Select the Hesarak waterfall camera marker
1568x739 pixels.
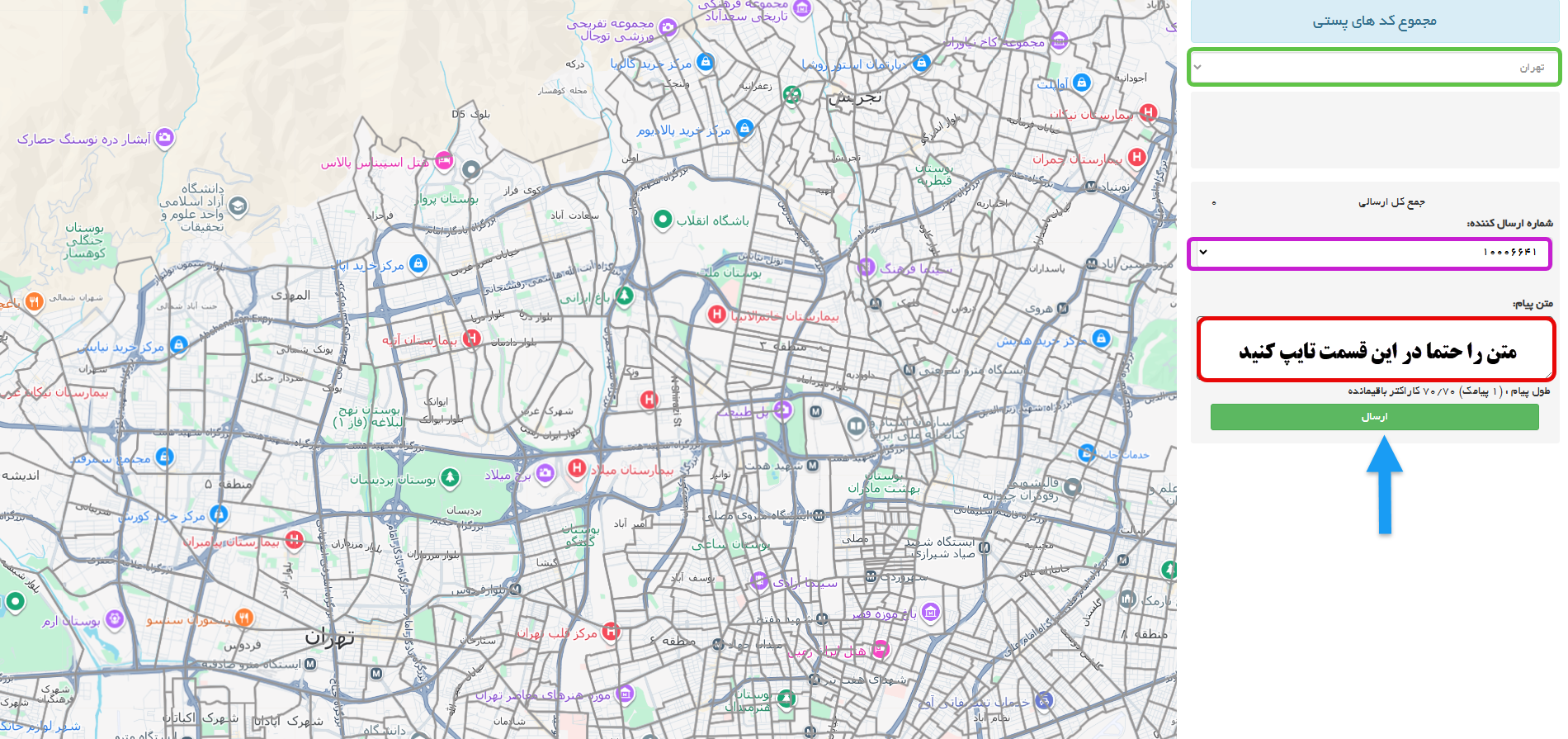click(165, 137)
